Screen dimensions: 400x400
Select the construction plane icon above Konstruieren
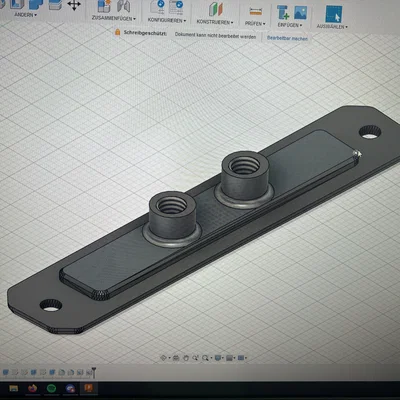pos(215,10)
